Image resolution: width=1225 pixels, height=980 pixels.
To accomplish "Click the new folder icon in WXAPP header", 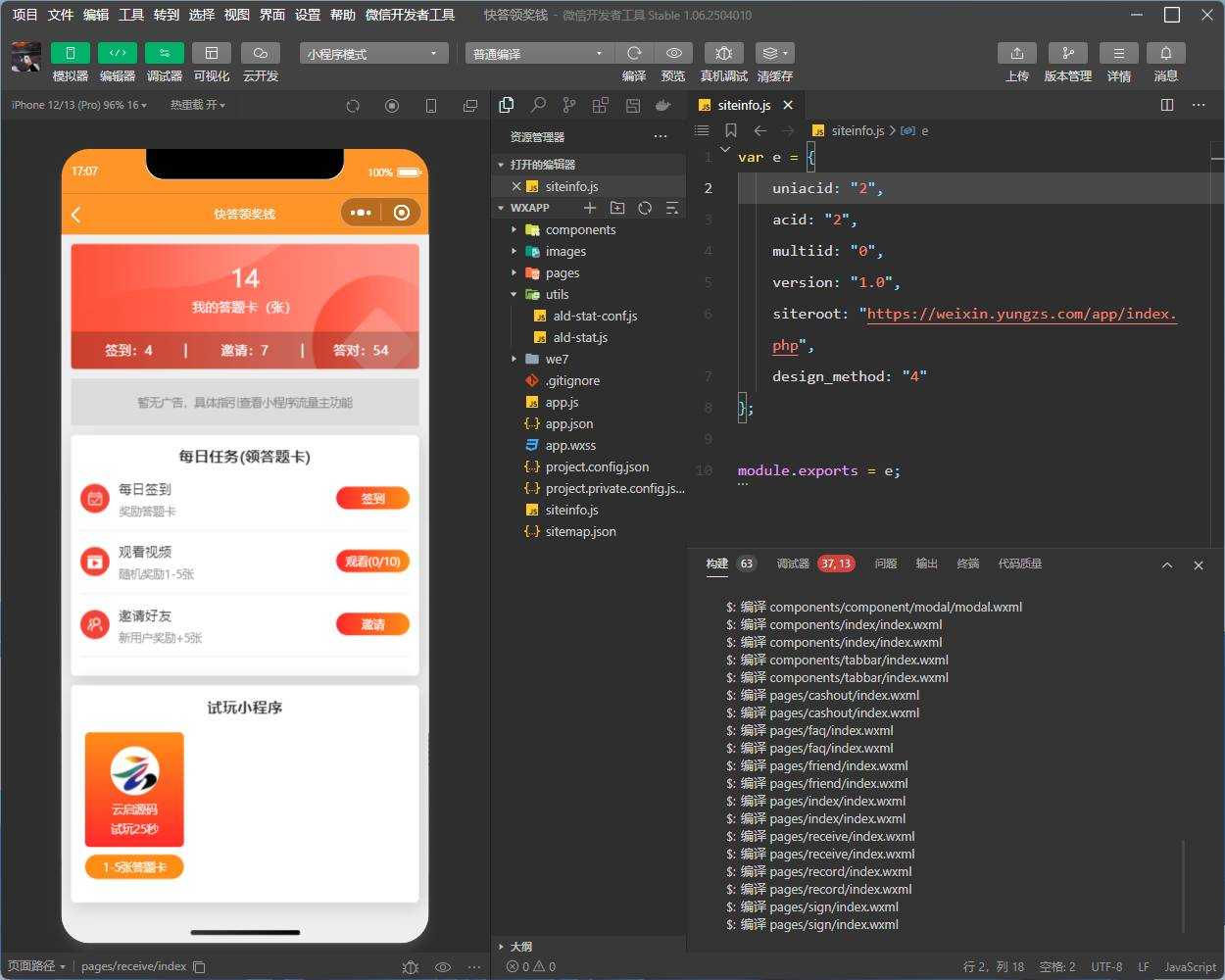I will click(617, 208).
